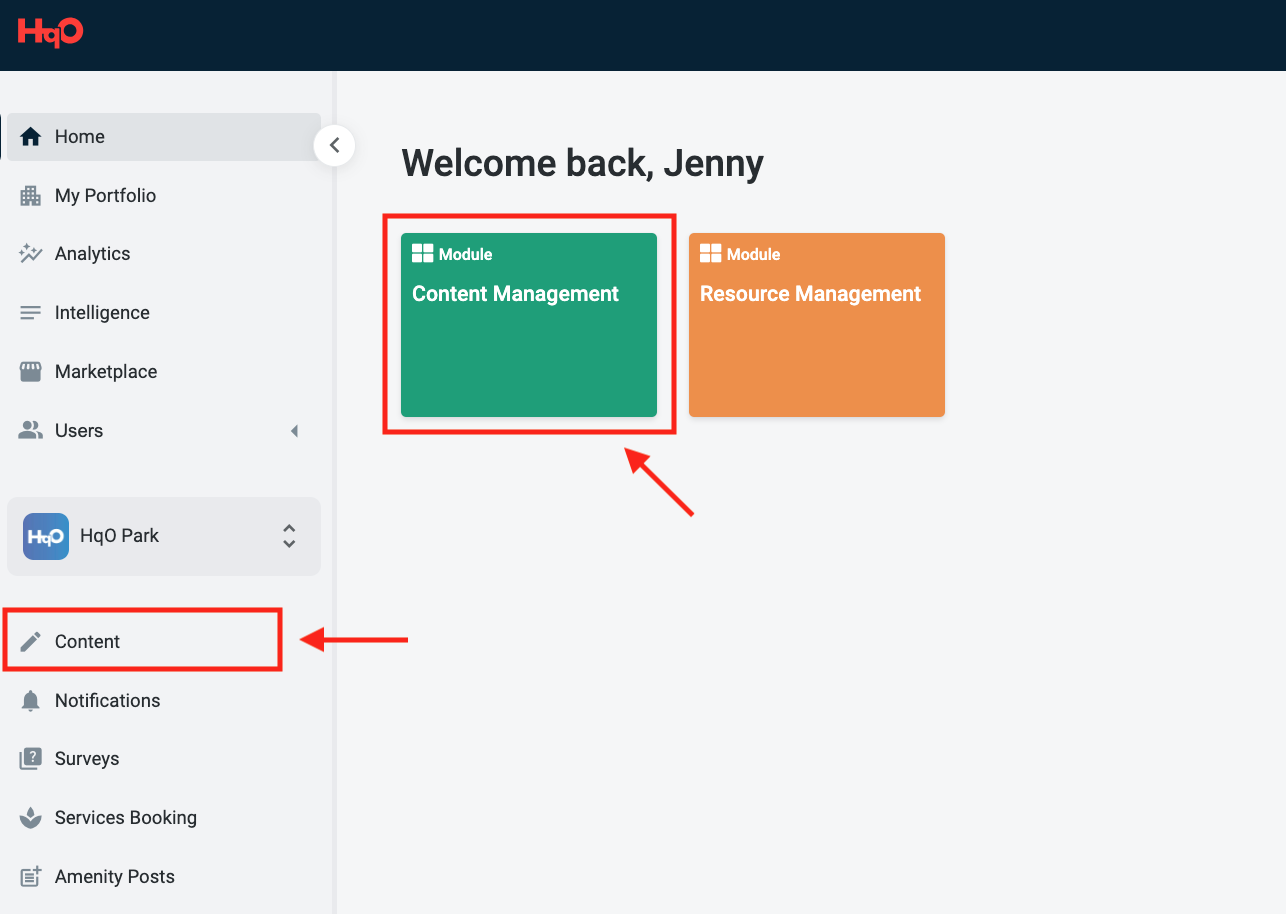Viewport: 1286px width, 914px height.
Task: Click the Services Booking spa icon
Action: coord(31,818)
